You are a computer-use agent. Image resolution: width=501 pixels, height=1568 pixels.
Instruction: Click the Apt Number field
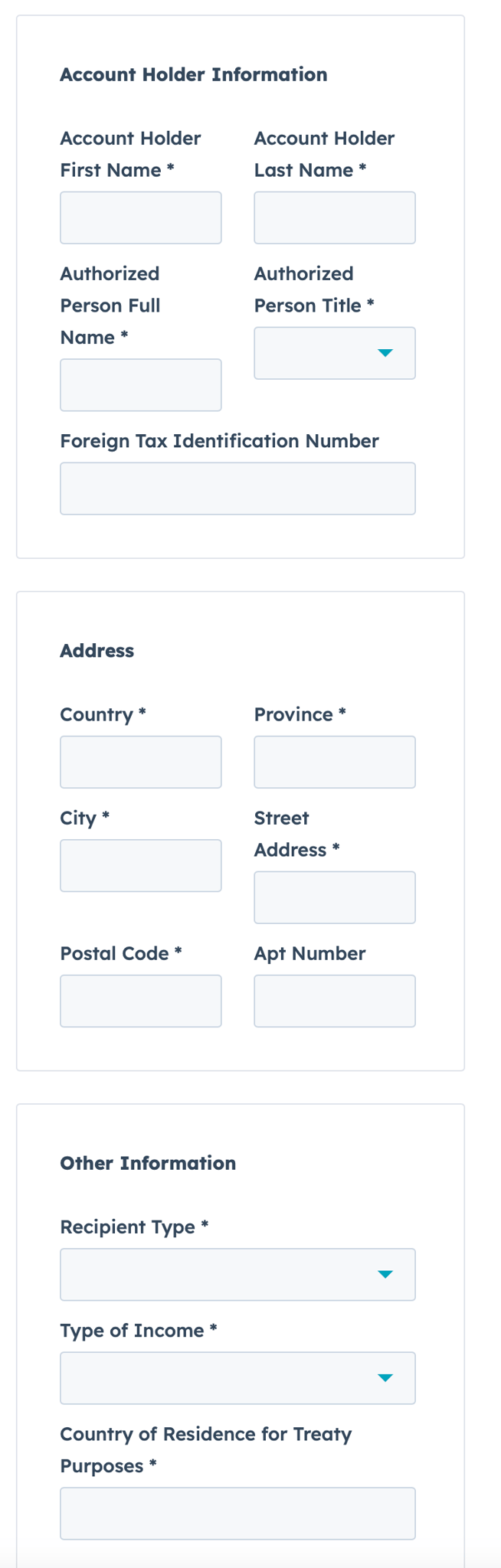334,1001
